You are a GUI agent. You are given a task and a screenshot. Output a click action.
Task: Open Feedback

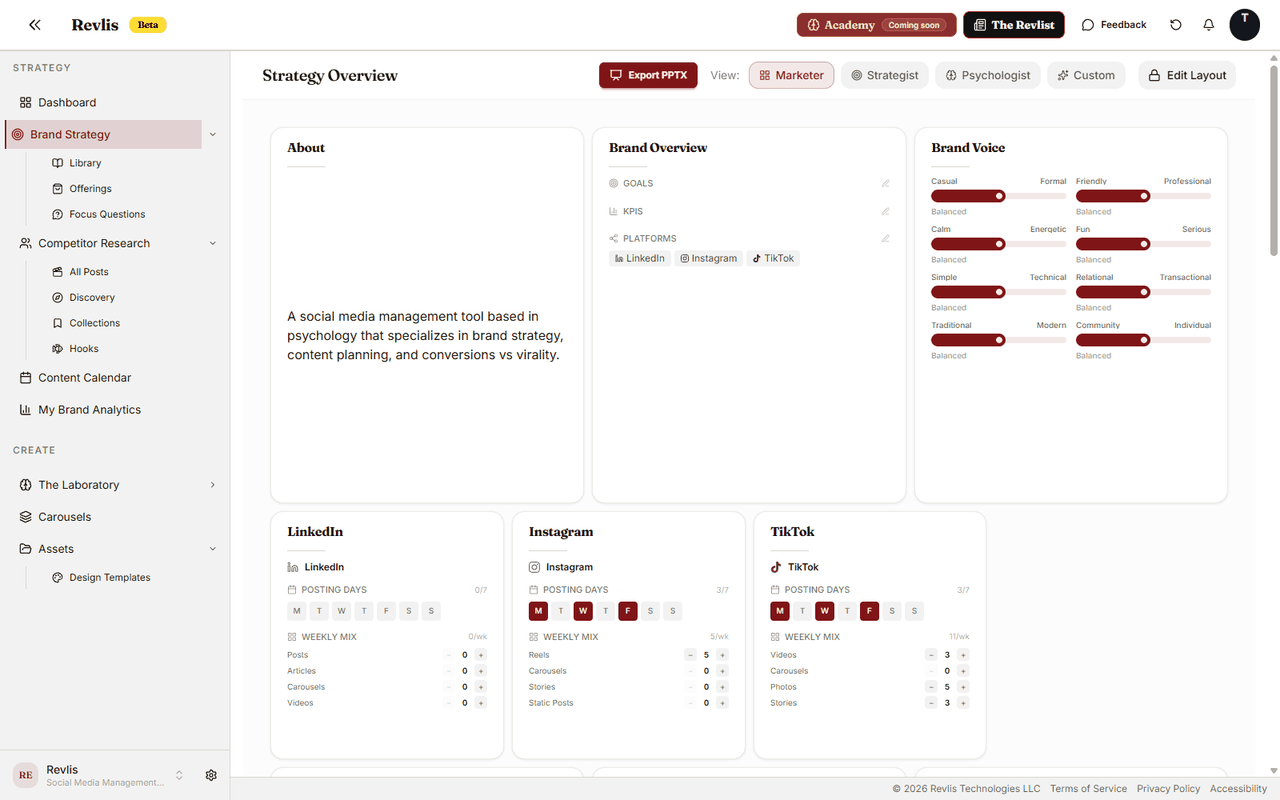[x=1114, y=25]
